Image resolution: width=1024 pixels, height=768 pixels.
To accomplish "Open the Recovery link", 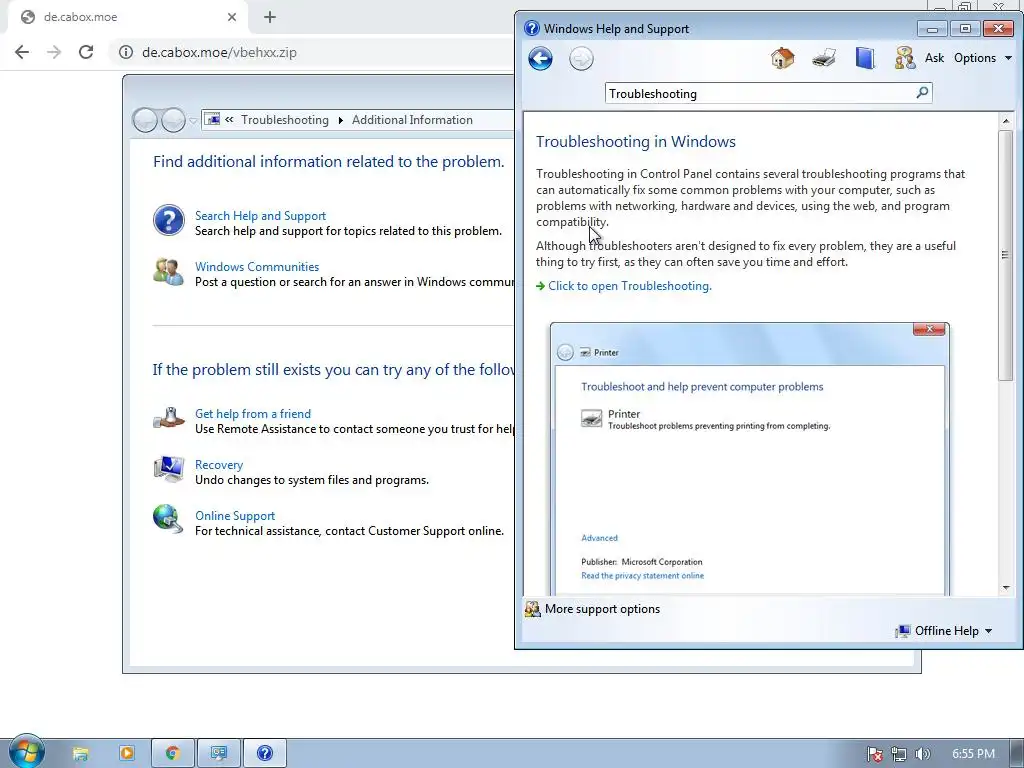I will pos(219,464).
